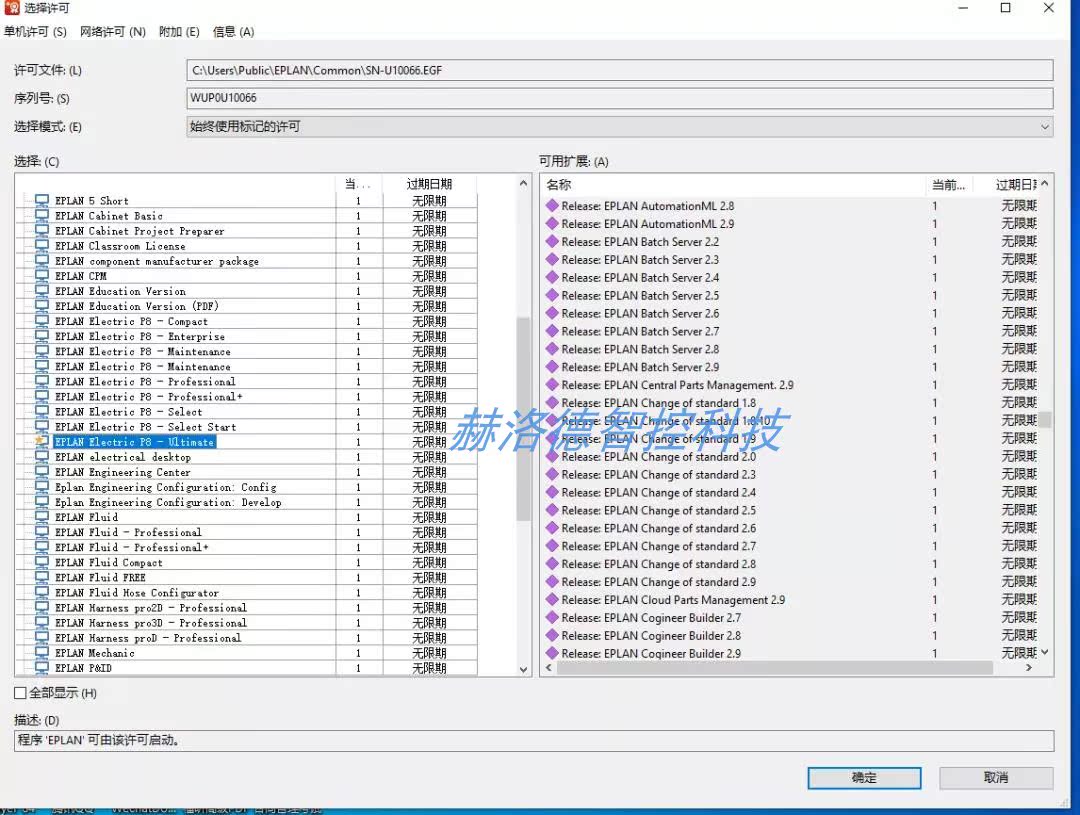Select EPLAN Education Version (PDF)
This screenshot has height=815, width=1080.
tap(136, 306)
